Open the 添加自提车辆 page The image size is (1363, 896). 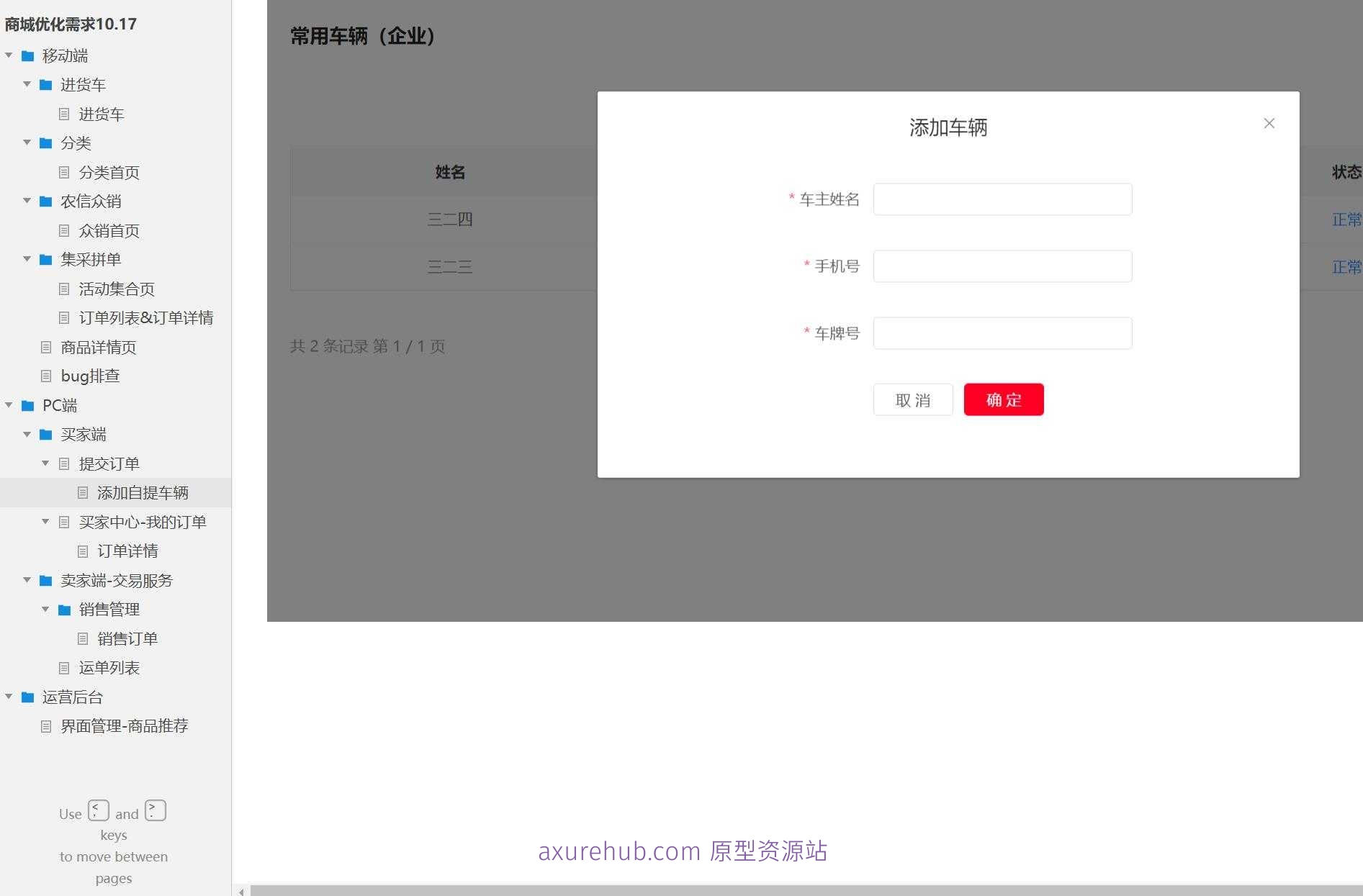tap(143, 492)
